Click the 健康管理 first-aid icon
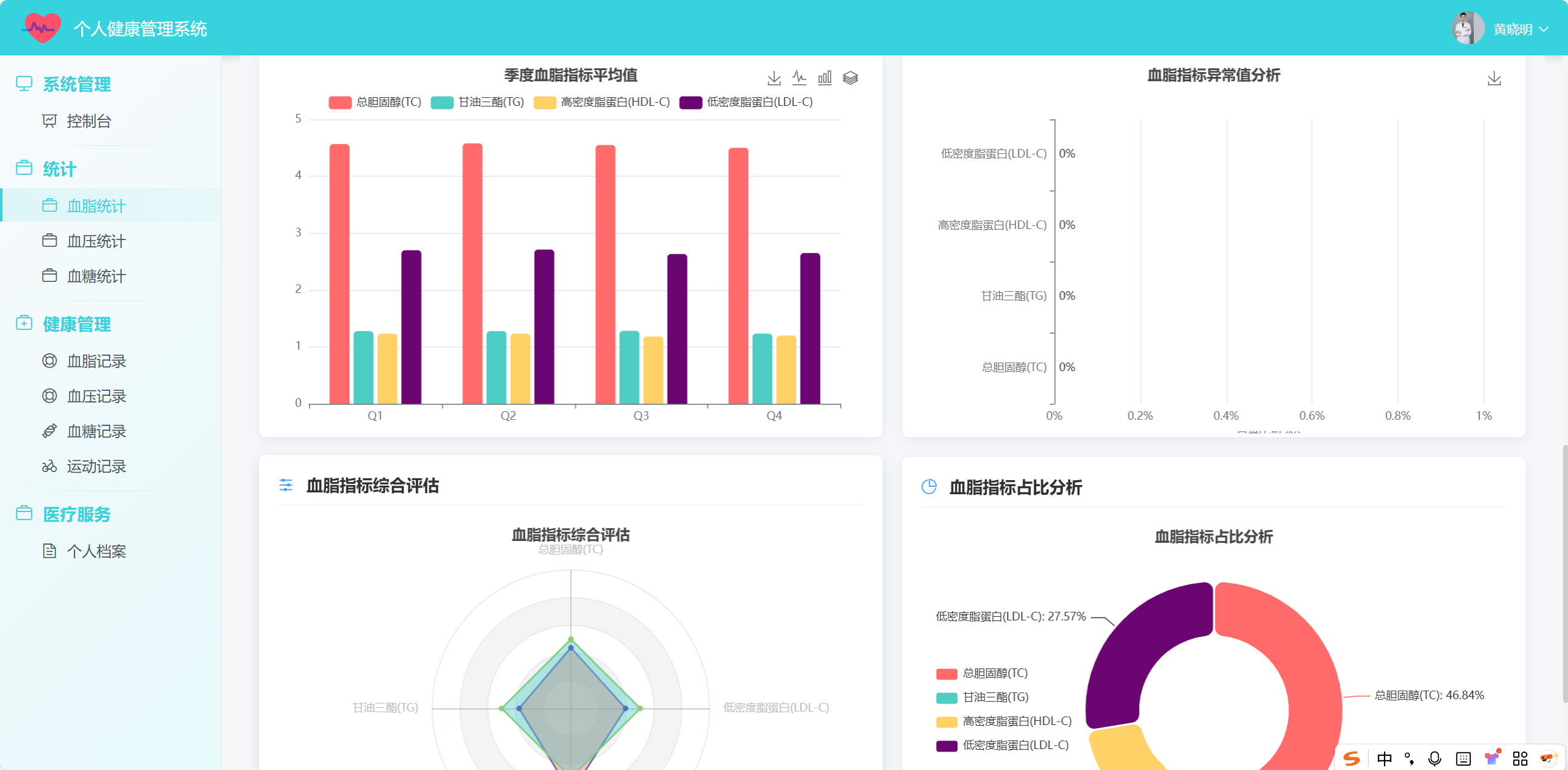This screenshot has height=770, width=1568. 24,323
